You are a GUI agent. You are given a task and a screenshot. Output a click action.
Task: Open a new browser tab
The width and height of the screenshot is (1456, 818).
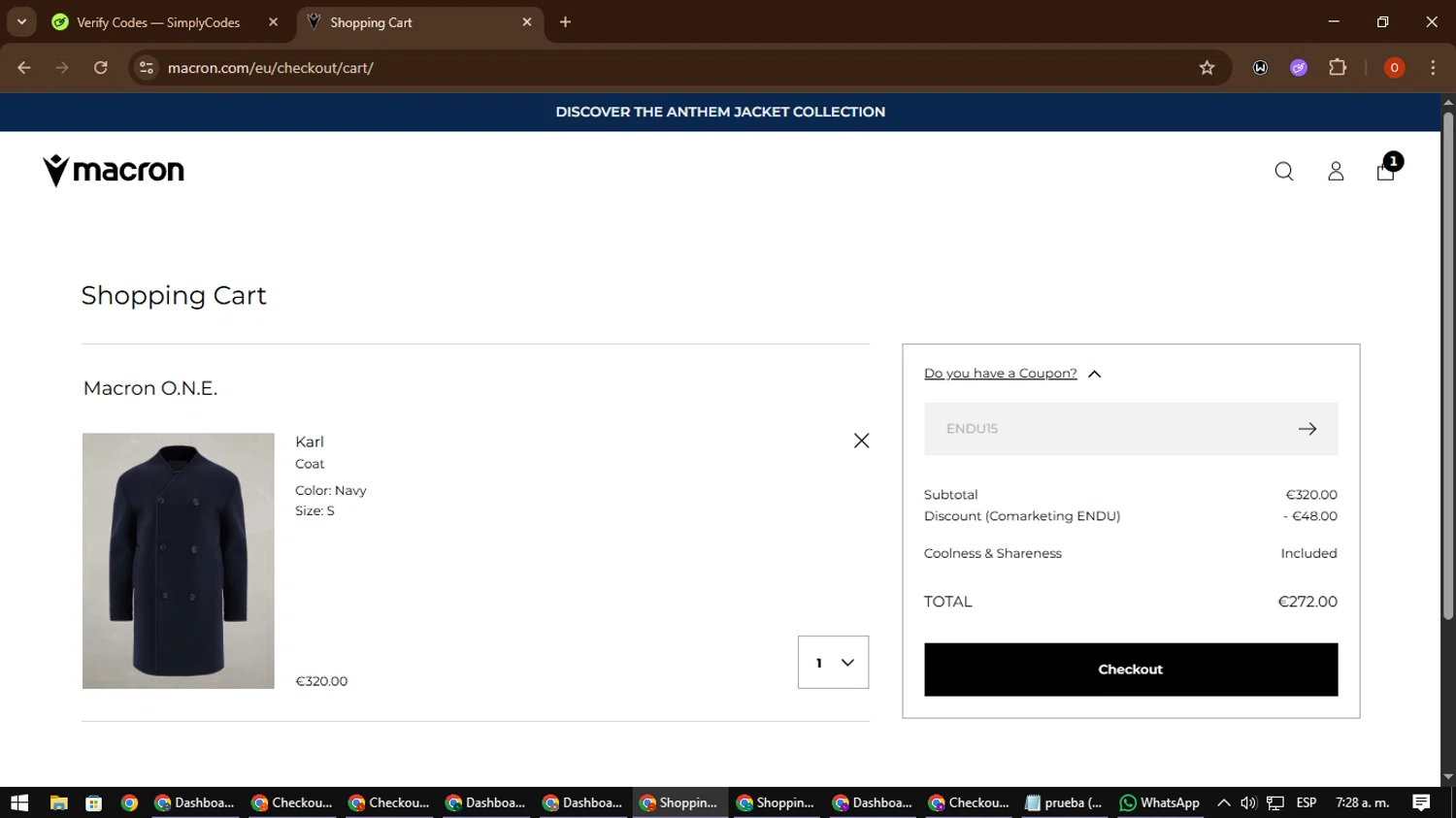tap(566, 22)
